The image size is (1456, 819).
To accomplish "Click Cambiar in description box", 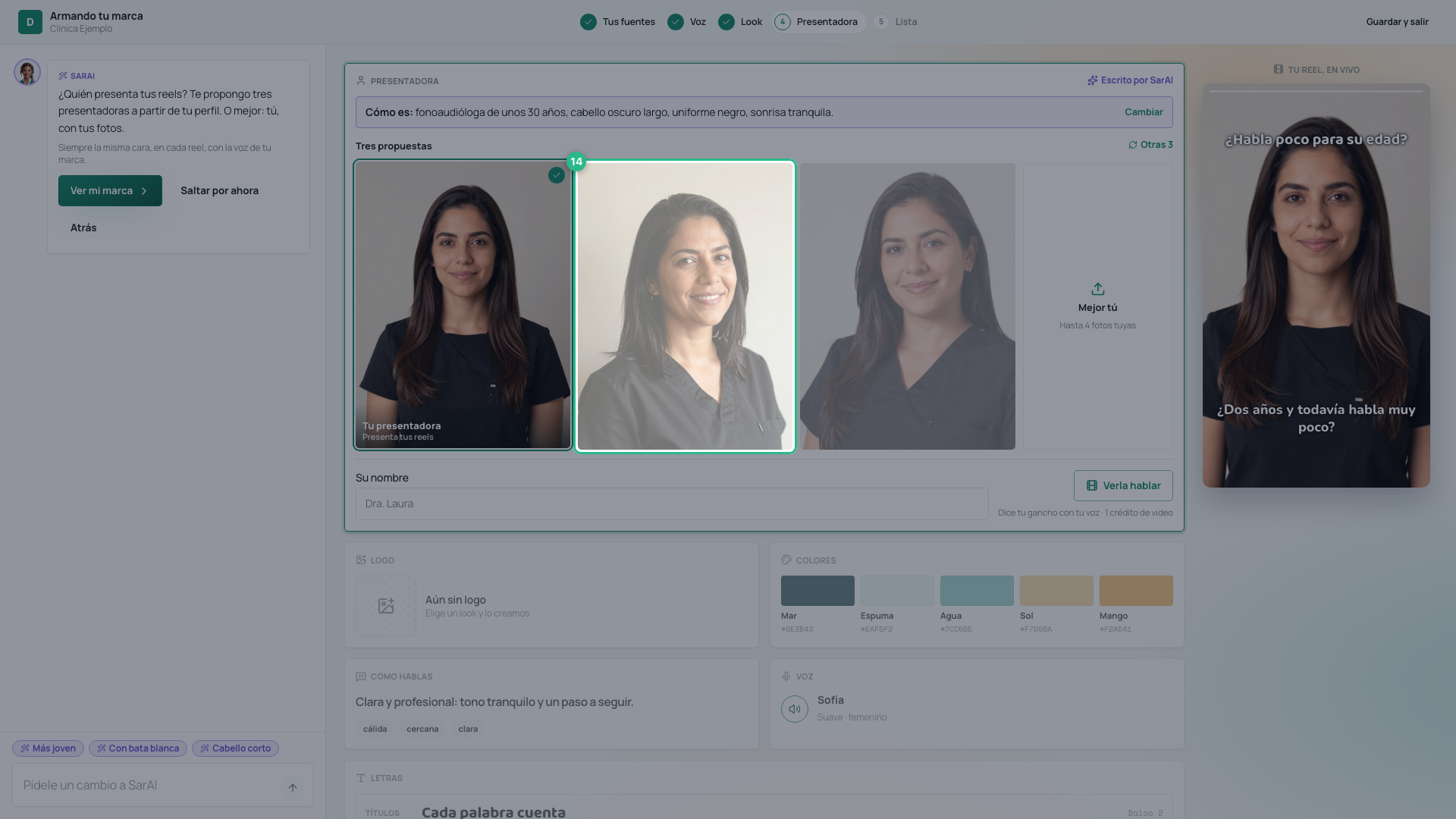I will (1144, 112).
